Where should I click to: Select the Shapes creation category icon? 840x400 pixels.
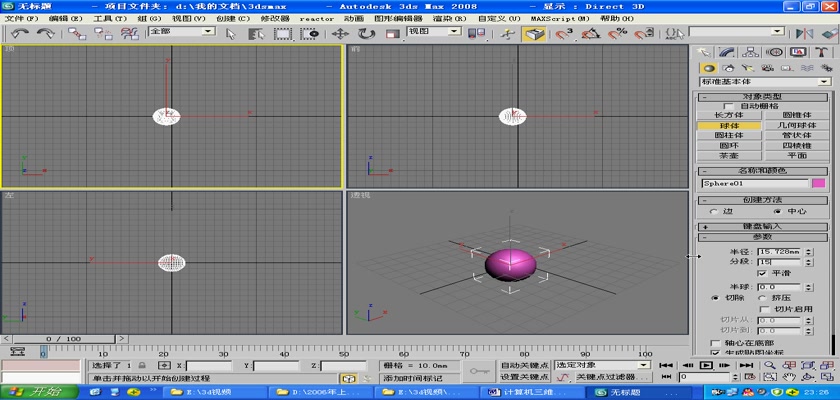coord(728,68)
